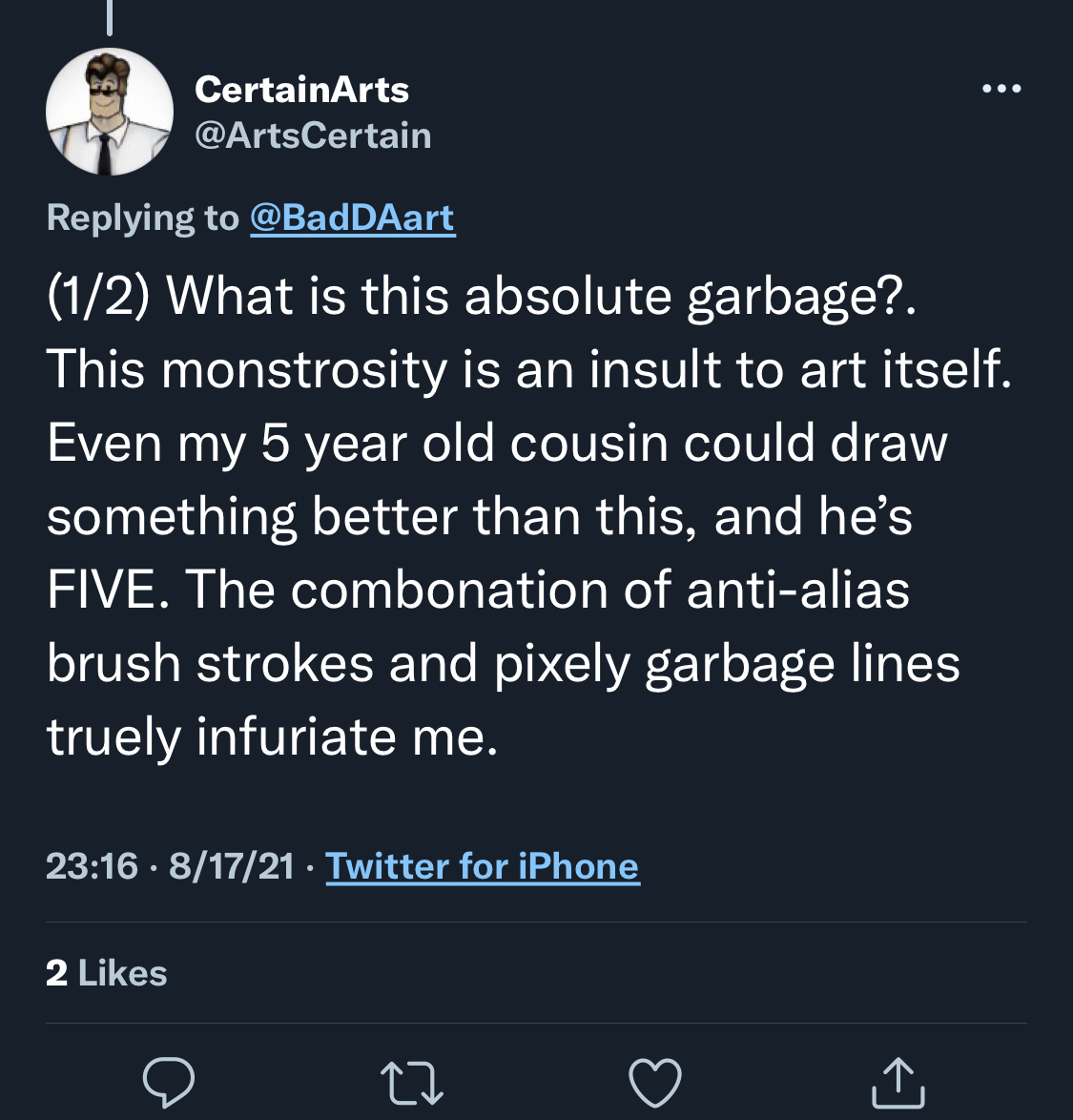Open CertainArts profile picture
Viewport: 1073px width, 1120px height.
[x=110, y=112]
